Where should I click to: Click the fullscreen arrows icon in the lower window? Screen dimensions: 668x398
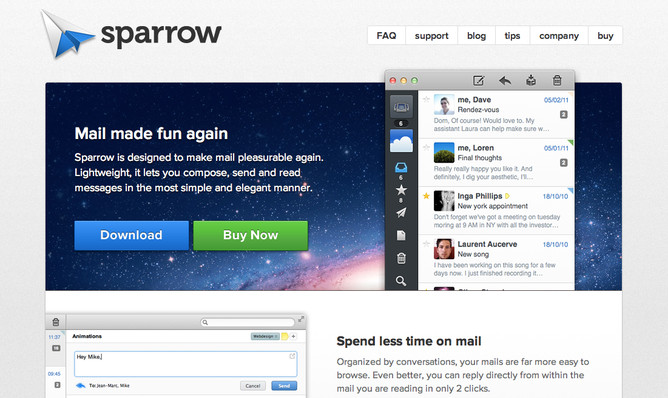click(x=301, y=319)
